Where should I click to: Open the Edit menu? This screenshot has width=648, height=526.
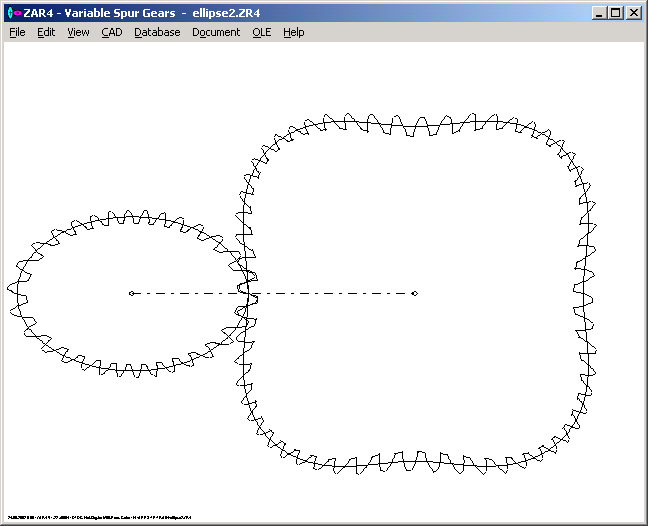(46, 32)
